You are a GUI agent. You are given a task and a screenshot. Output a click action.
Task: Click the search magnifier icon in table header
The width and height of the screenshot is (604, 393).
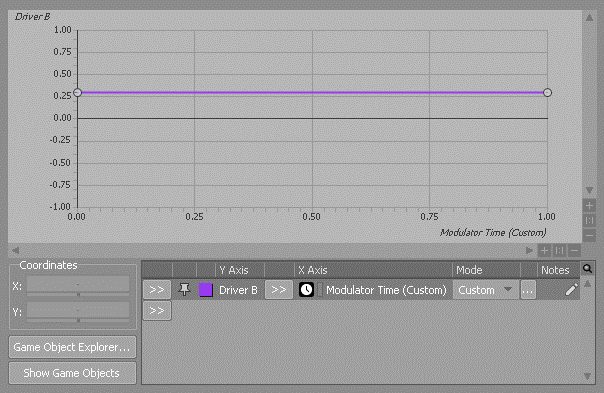click(x=587, y=269)
